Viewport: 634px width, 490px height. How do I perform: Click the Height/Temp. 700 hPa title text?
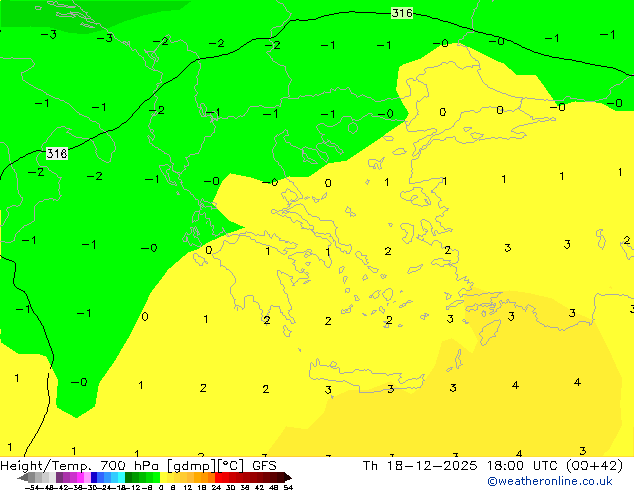click(80, 465)
